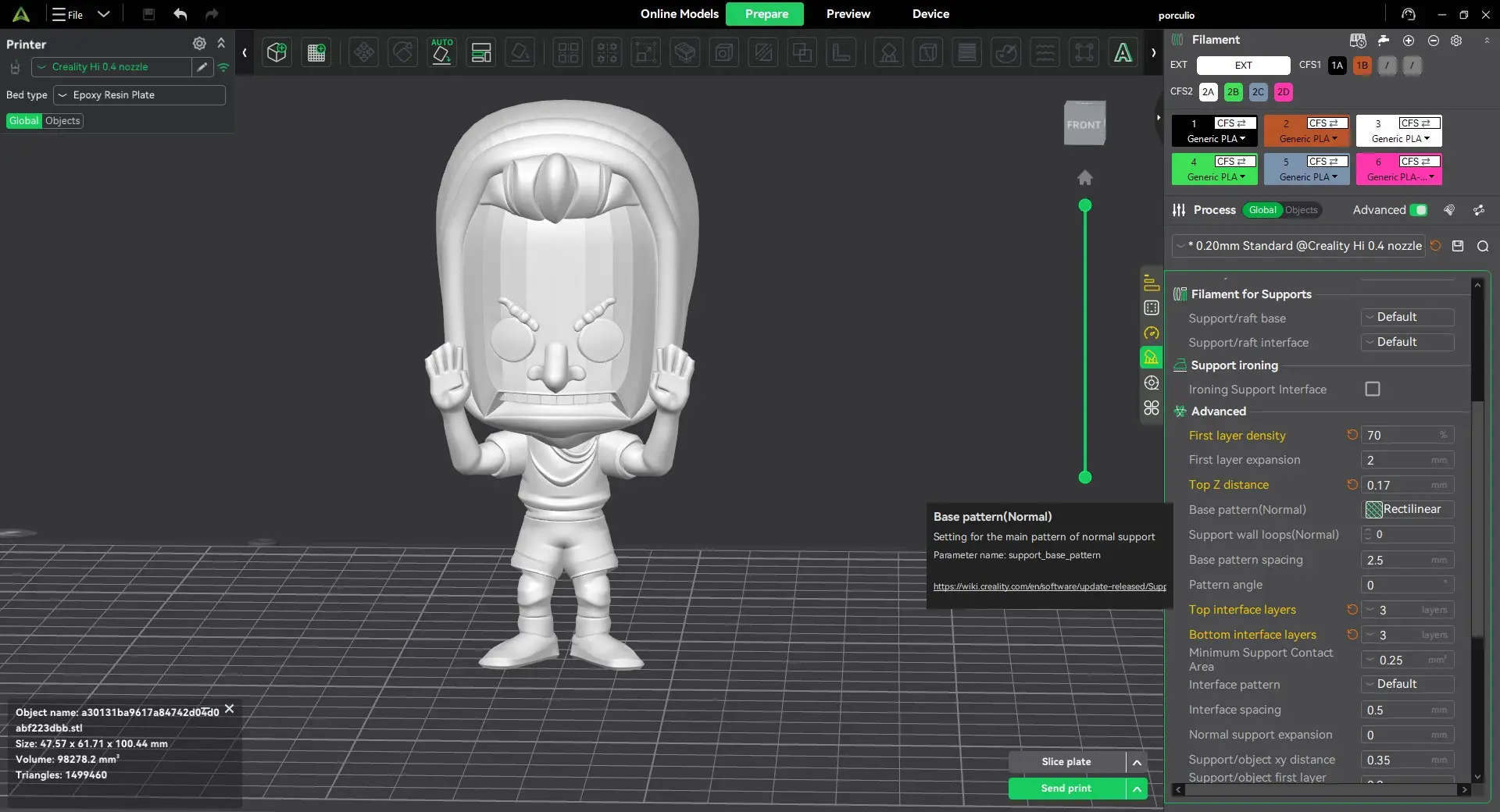Image resolution: width=1500 pixels, height=812 pixels.
Task: Select the Auto orient tool
Action: [x=441, y=52]
